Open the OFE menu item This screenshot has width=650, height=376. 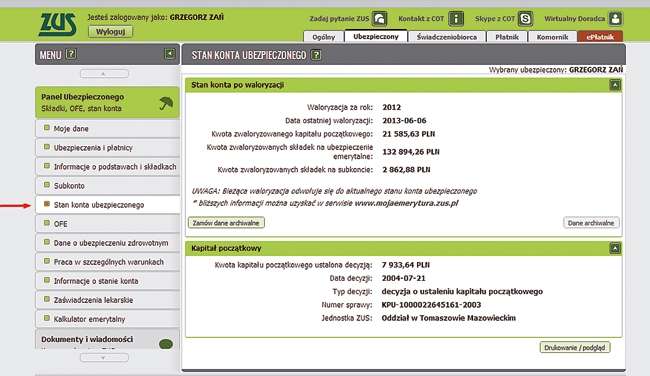[107, 224]
